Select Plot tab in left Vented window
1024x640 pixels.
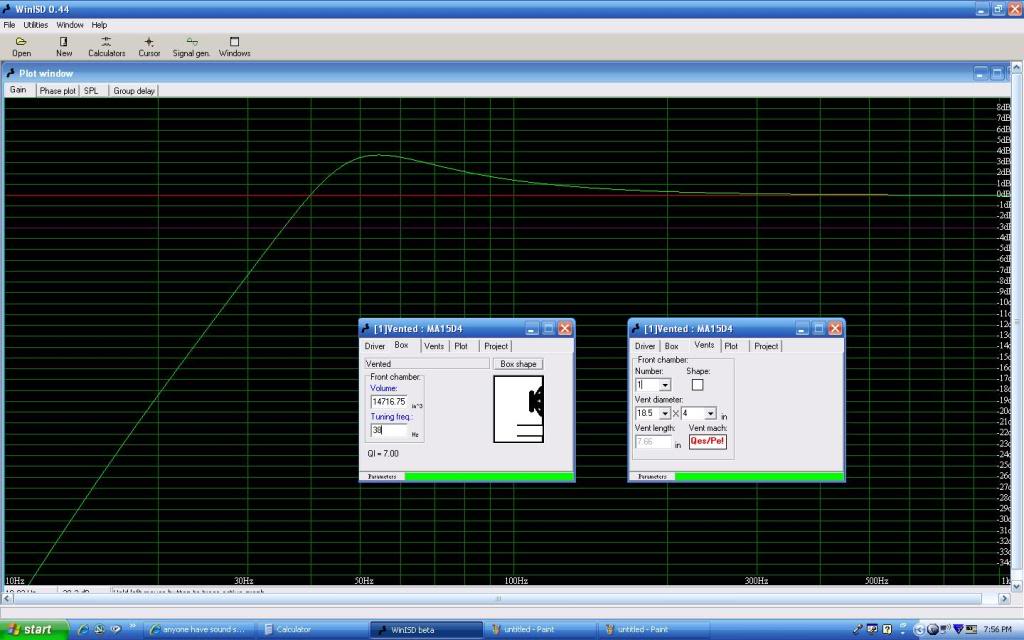click(461, 346)
